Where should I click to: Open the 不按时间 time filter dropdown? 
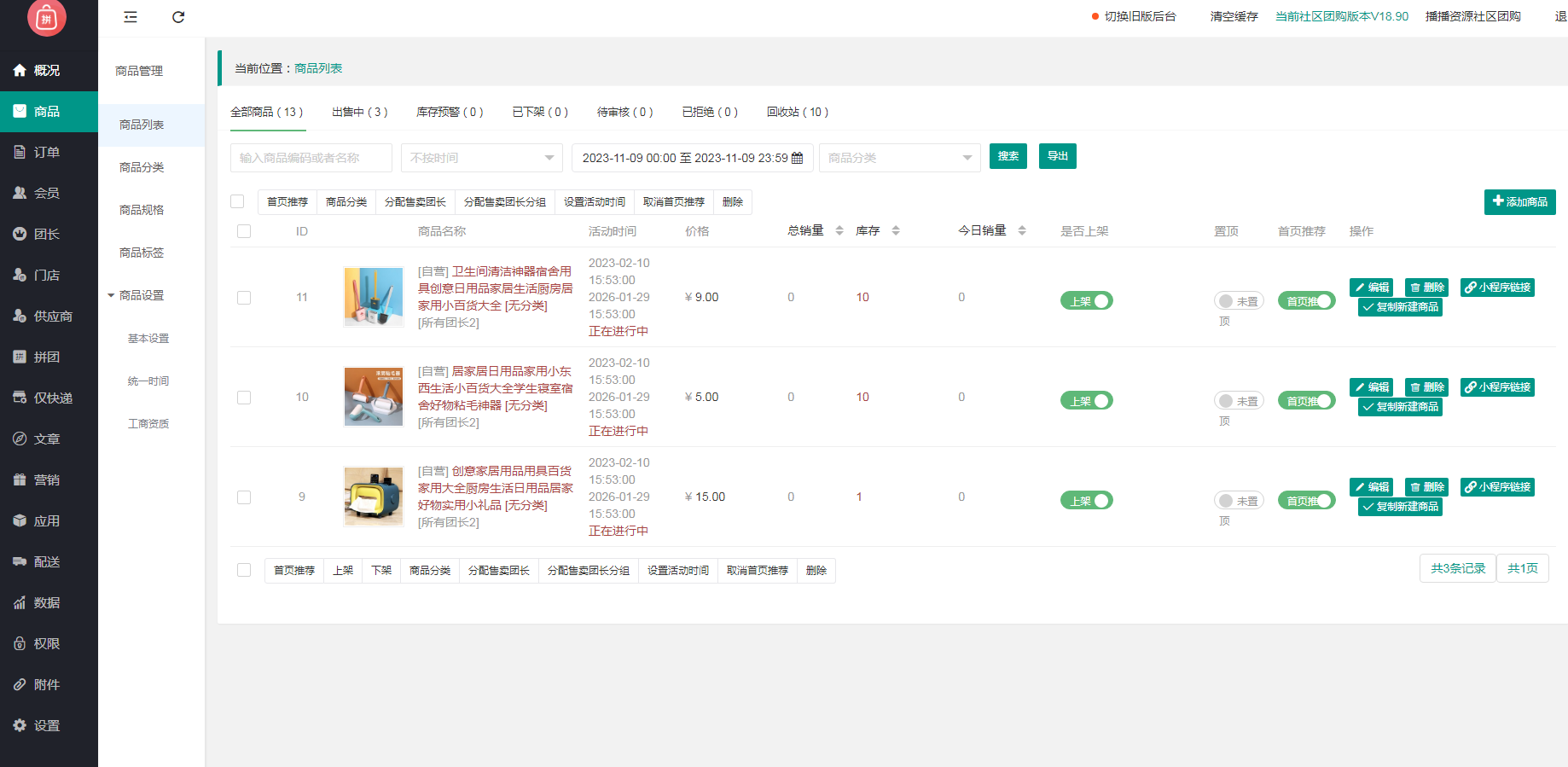(481, 158)
